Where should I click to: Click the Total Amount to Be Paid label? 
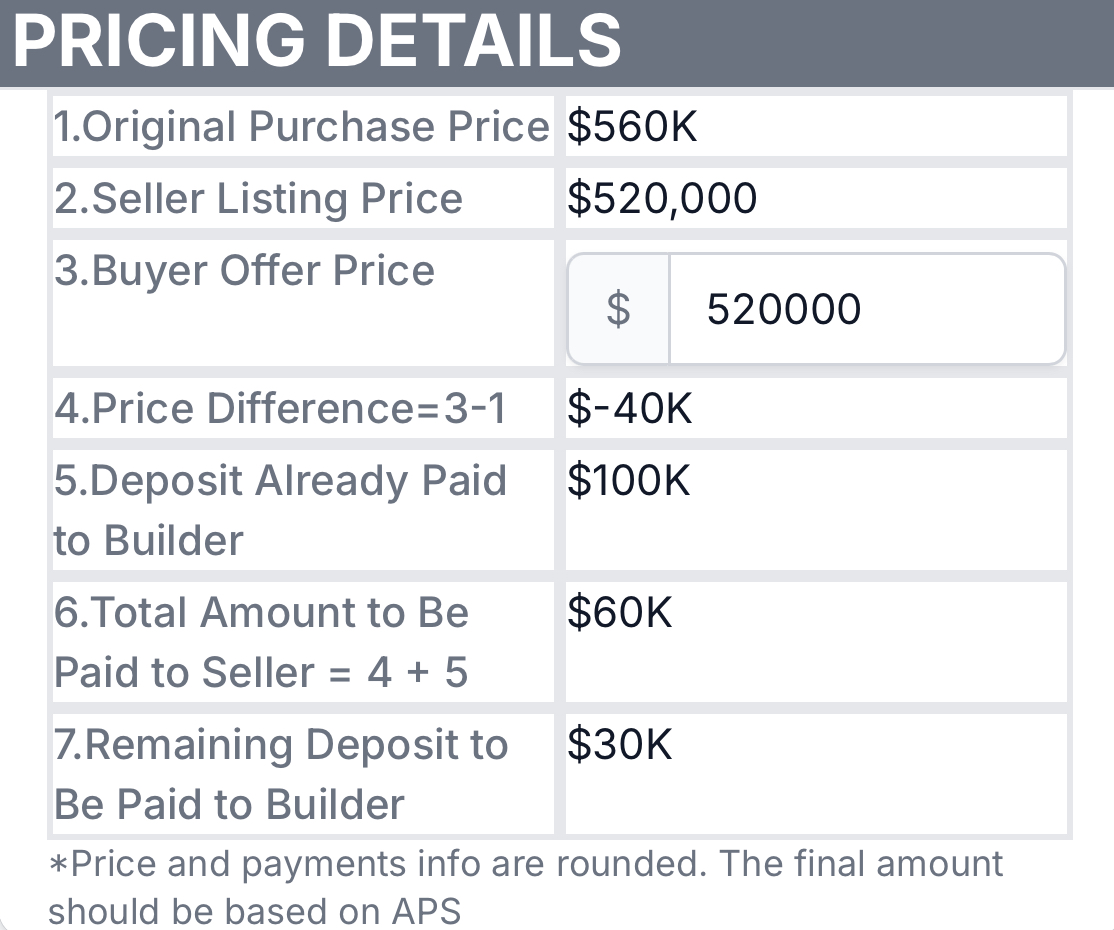pyautogui.click(x=261, y=642)
